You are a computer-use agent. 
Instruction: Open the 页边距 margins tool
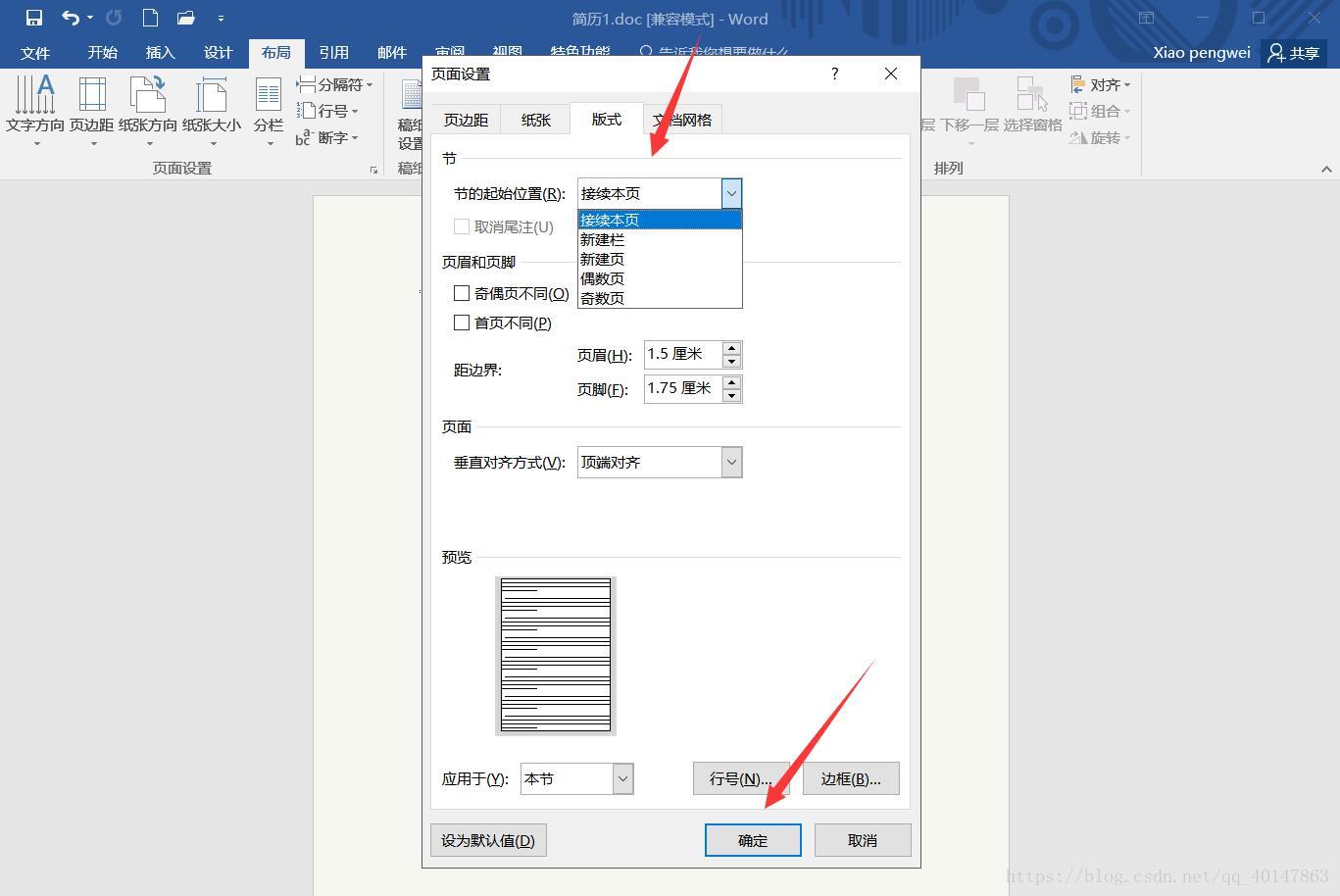pos(92,111)
